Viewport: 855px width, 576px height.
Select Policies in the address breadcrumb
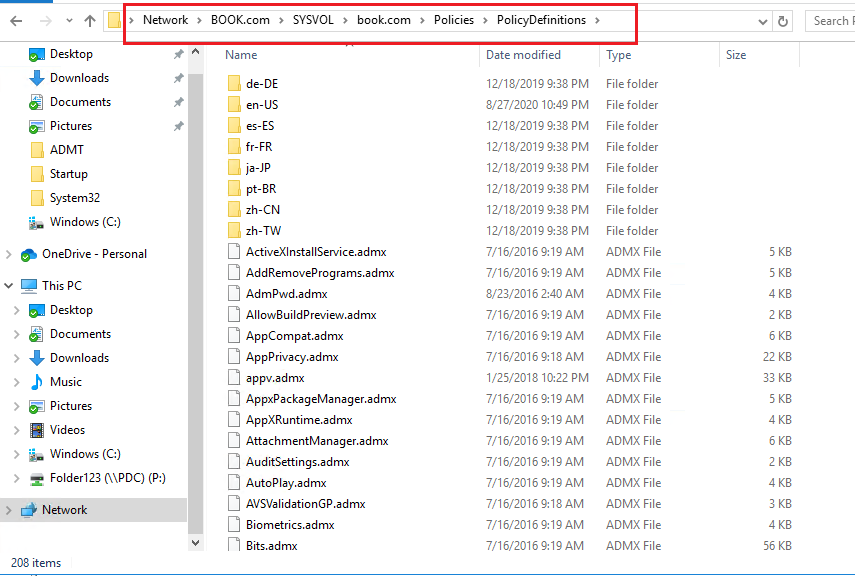tap(454, 20)
